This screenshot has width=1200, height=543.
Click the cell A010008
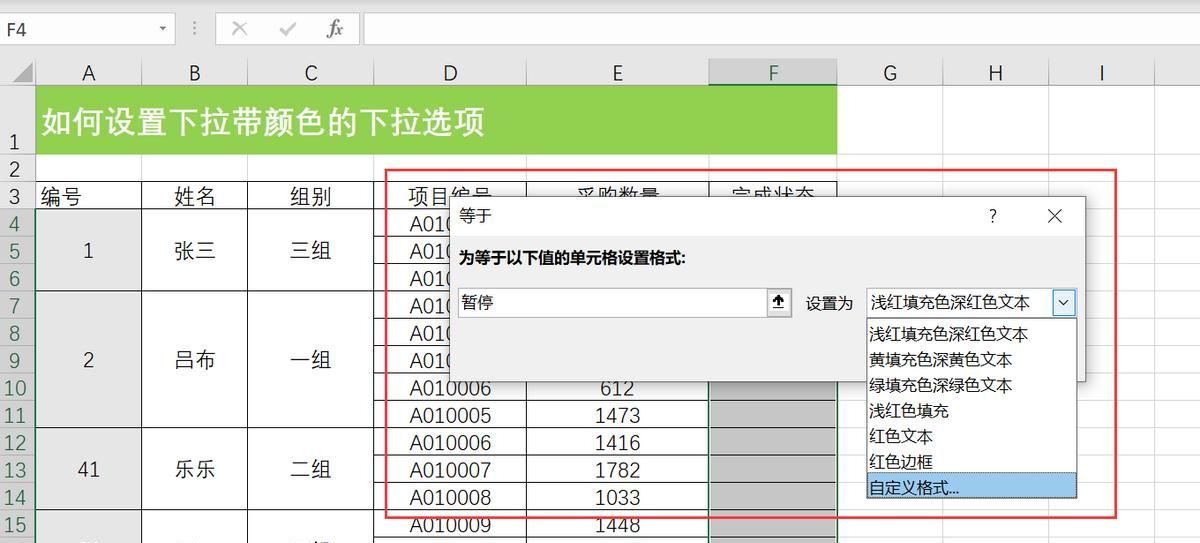pyautogui.click(x=450, y=496)
